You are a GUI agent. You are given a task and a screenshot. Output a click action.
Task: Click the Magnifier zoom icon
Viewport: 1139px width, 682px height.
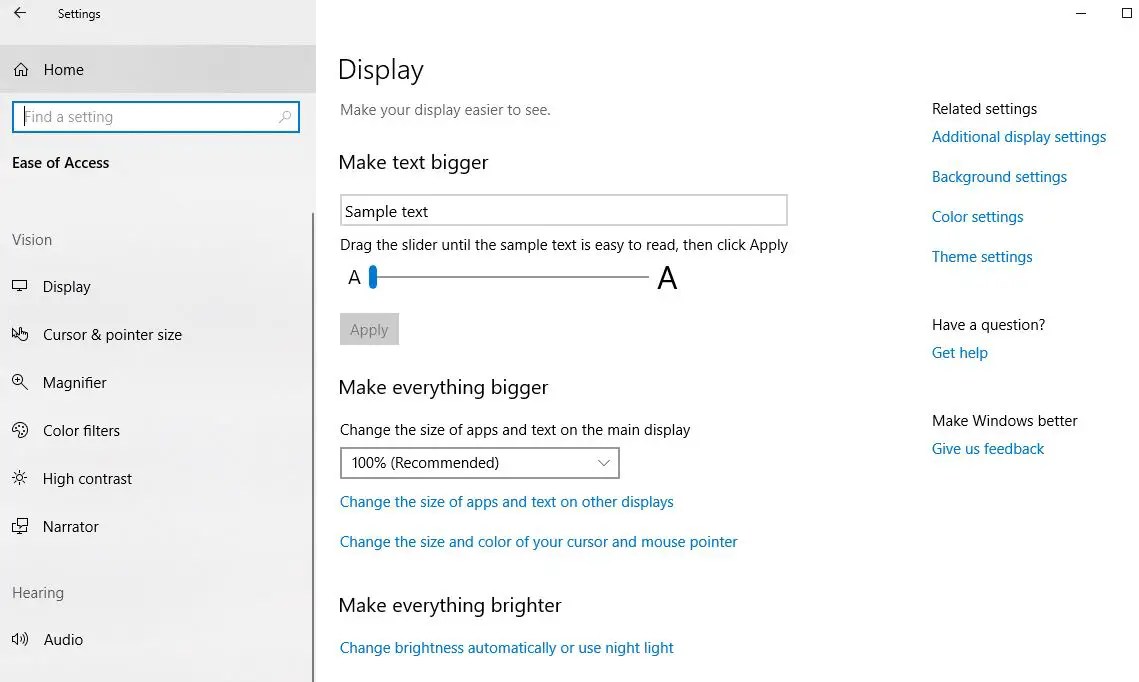(x=20, y=382)
